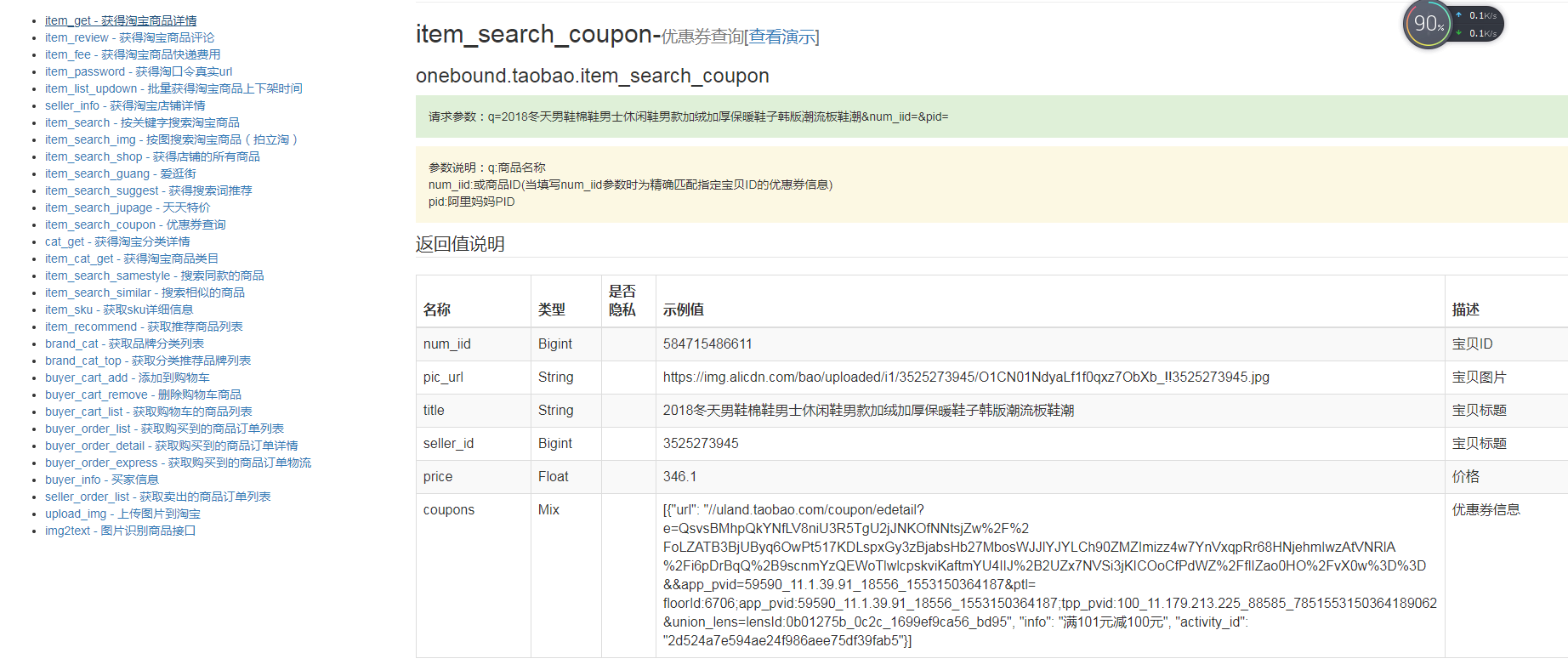Open the item_search keyword search link

(x=142, y=122)
